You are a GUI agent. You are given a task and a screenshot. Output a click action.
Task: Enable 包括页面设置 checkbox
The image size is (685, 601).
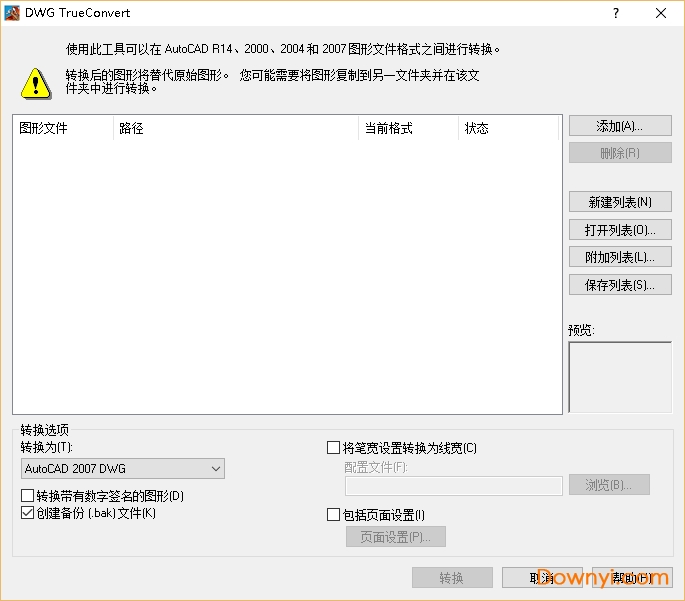[334, 515]
